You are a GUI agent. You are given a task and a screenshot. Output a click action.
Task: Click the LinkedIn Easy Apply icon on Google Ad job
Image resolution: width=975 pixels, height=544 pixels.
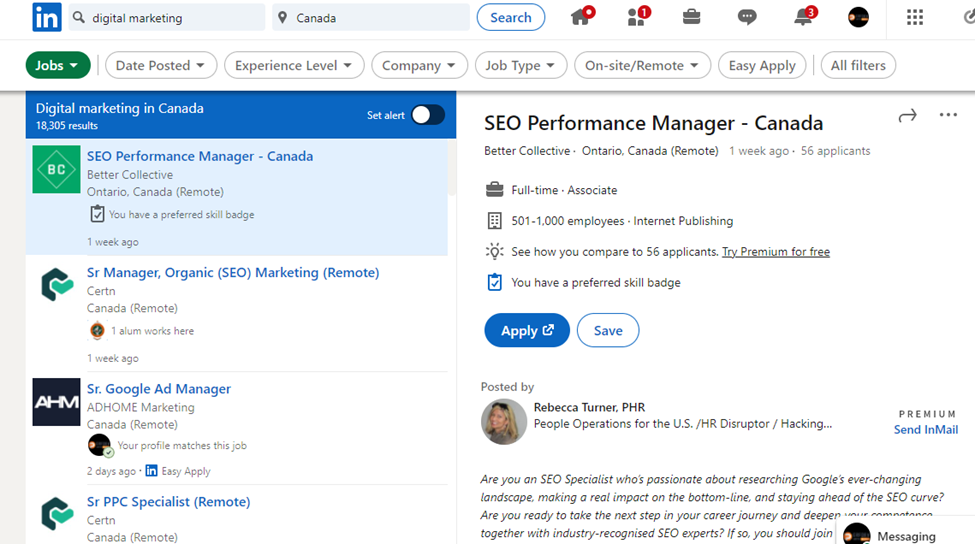tap(151, 471)
